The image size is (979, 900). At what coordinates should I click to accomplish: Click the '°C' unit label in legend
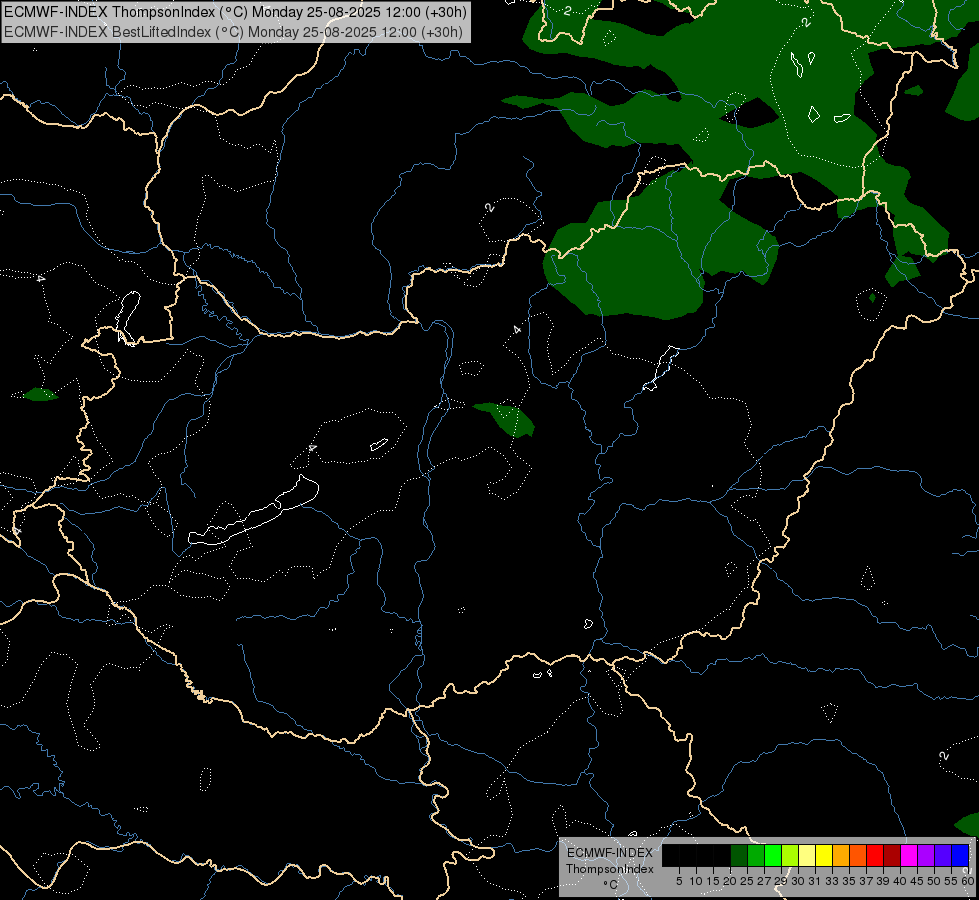(611, 885)
